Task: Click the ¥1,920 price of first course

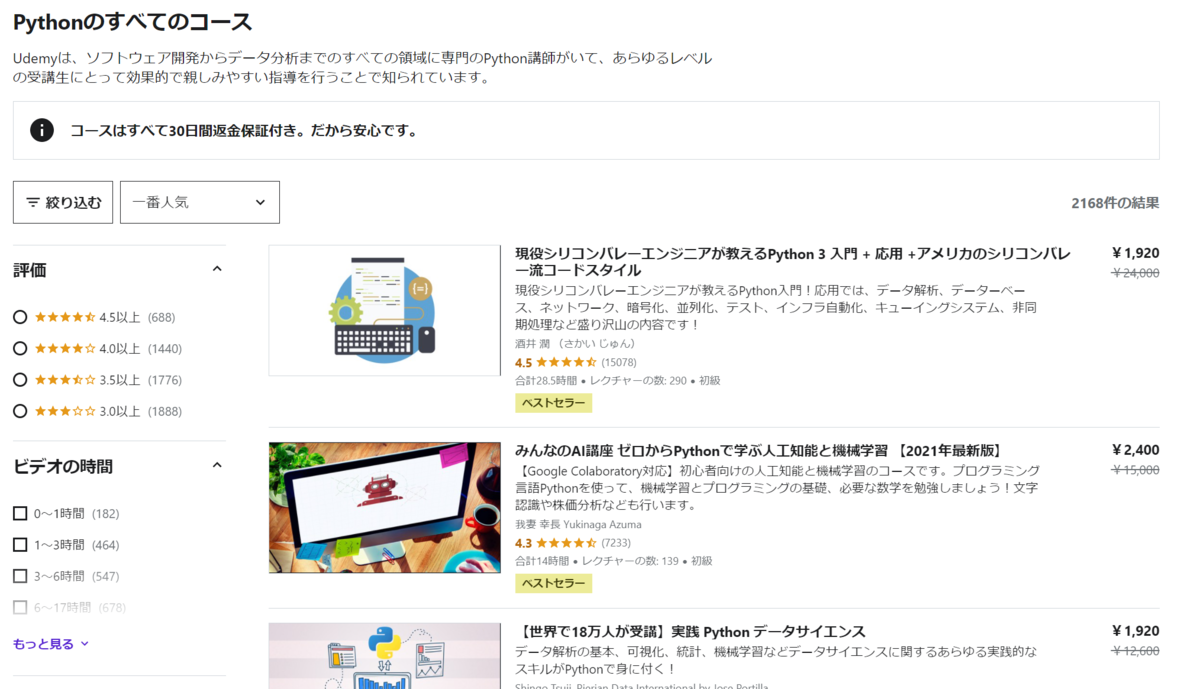Action: [x=1135, y=253]
